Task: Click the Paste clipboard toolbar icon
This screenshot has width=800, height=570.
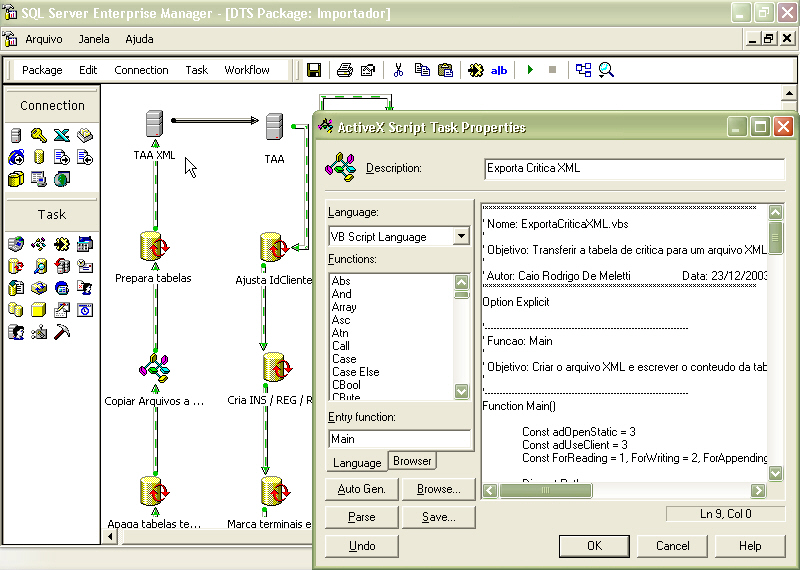Action: pos(445,70)
